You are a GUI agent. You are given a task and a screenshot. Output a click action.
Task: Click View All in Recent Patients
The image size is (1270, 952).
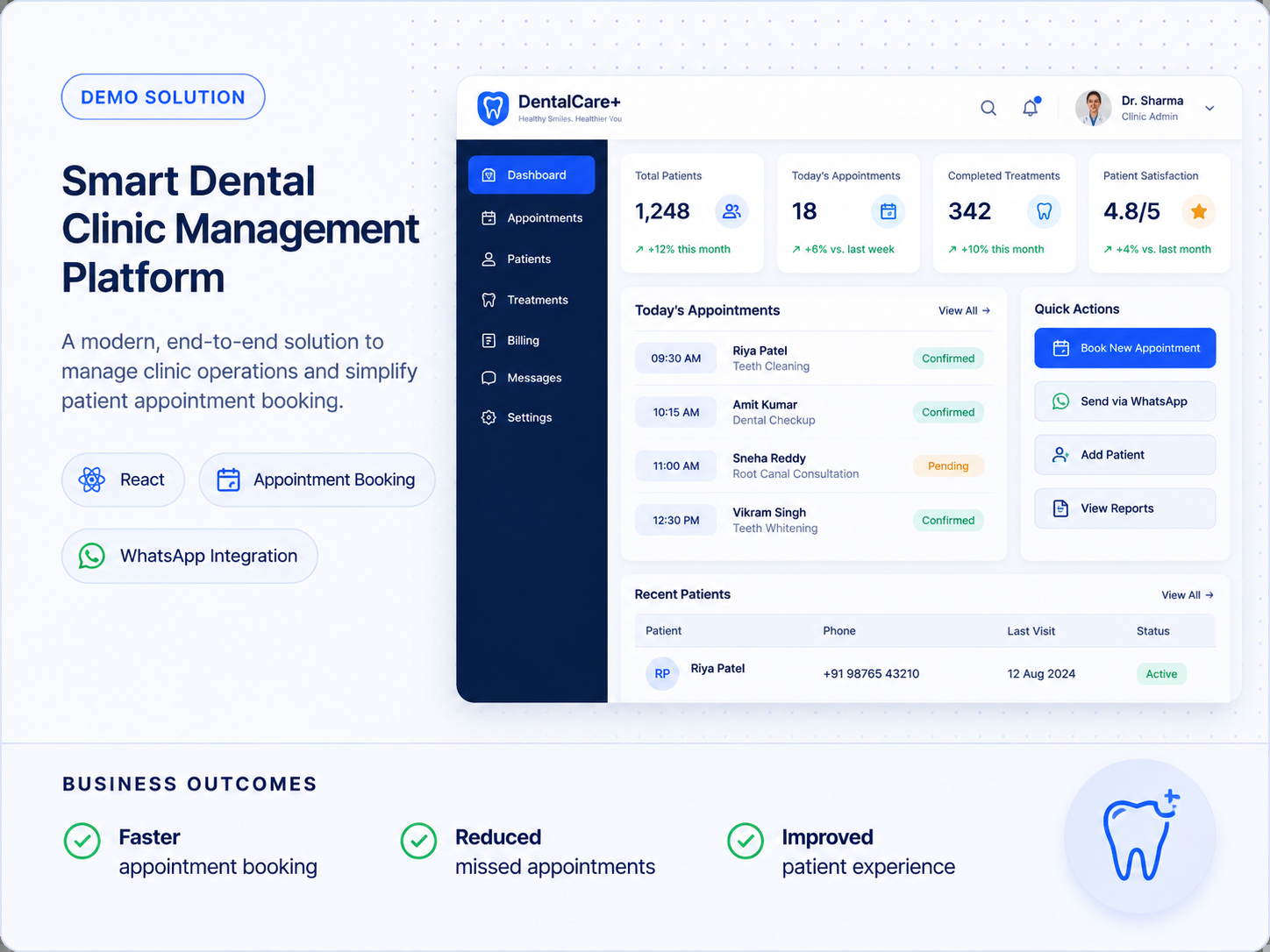tap(1188, 594)
